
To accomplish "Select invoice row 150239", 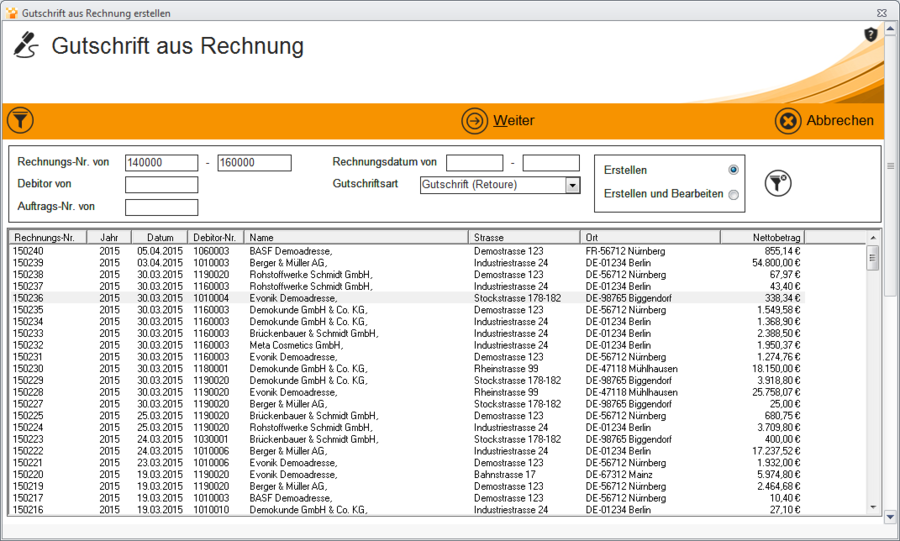I will click(407, 263).
